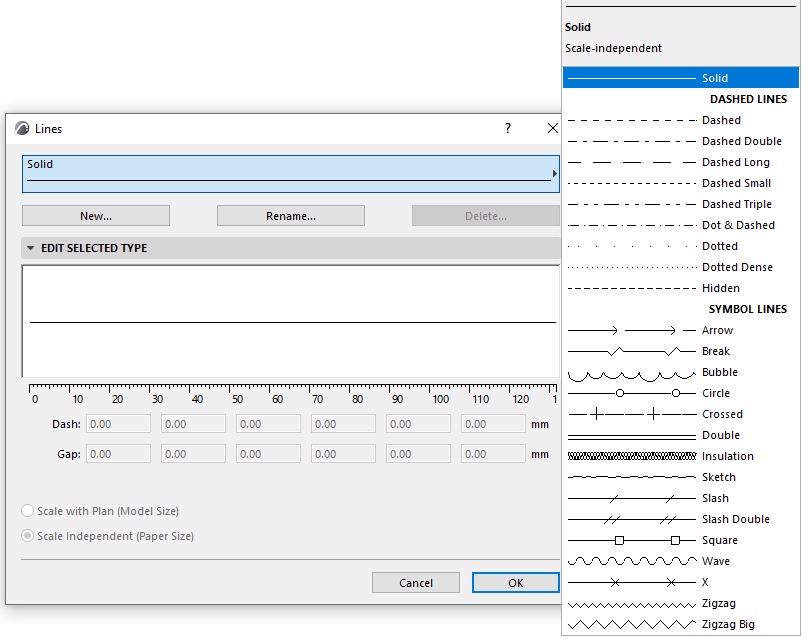
Task: Click the Archicad icon in Lines title bar
Action: [22, 128]
